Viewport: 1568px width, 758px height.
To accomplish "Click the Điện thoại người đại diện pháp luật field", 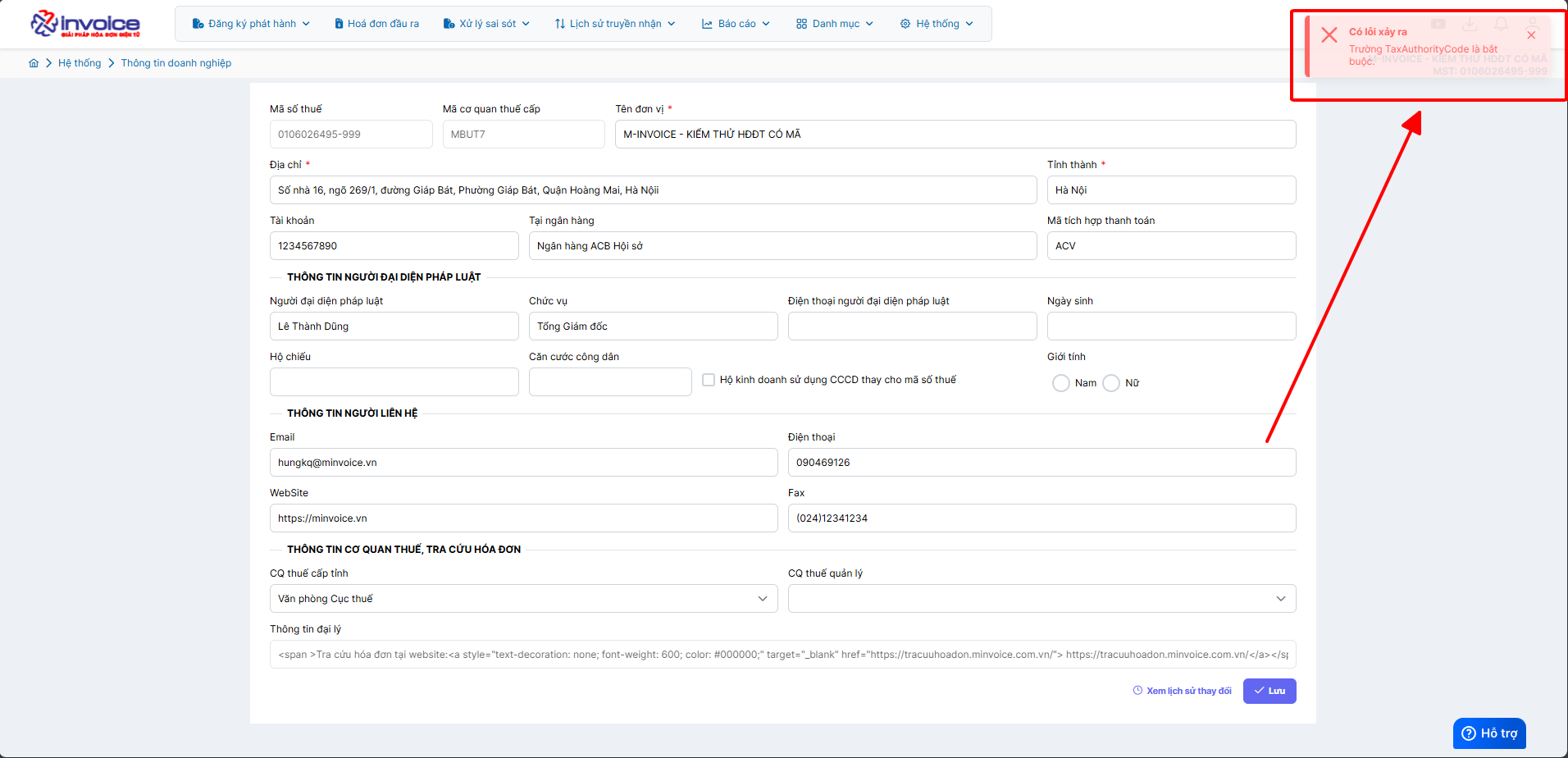I will pyautogui.click(x=913, y=326).
